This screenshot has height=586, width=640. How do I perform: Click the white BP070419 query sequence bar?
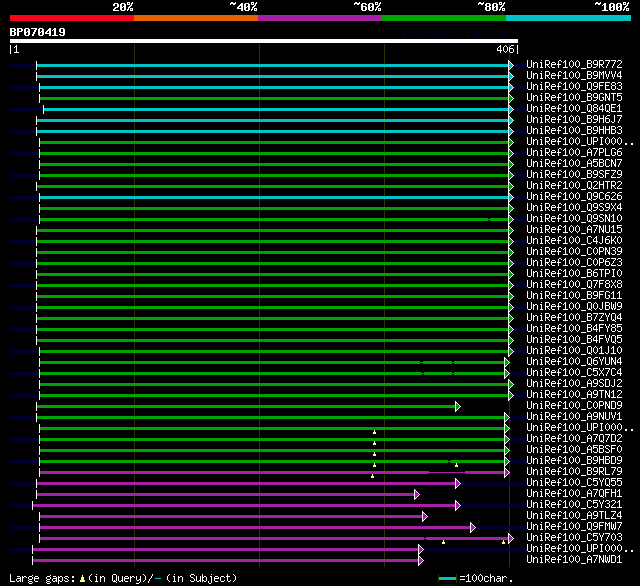pyautogui.click(x=264, y=41)
